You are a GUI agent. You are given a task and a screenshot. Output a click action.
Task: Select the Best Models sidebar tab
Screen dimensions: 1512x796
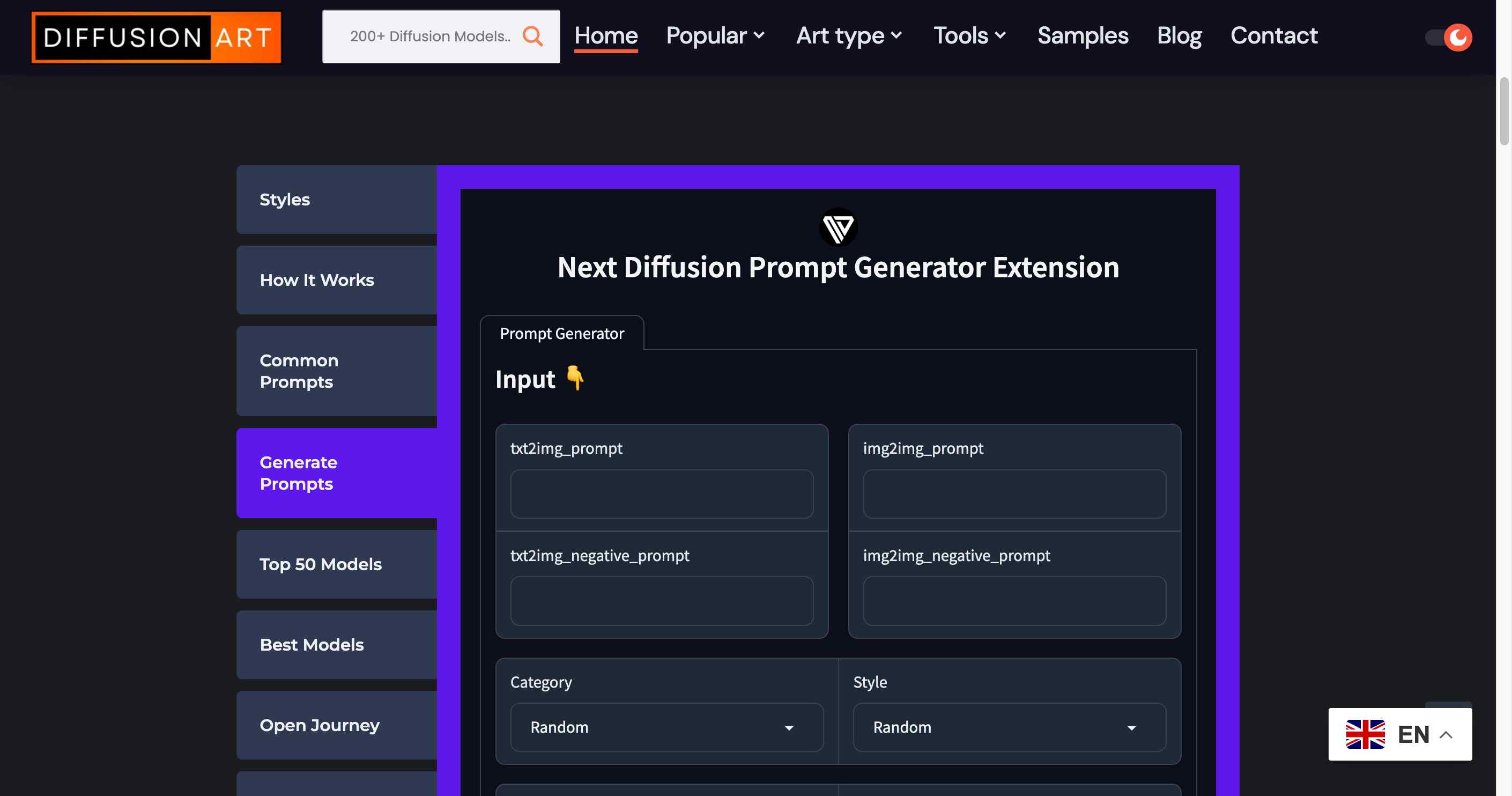pyautogui.click(x=336, y=645)
